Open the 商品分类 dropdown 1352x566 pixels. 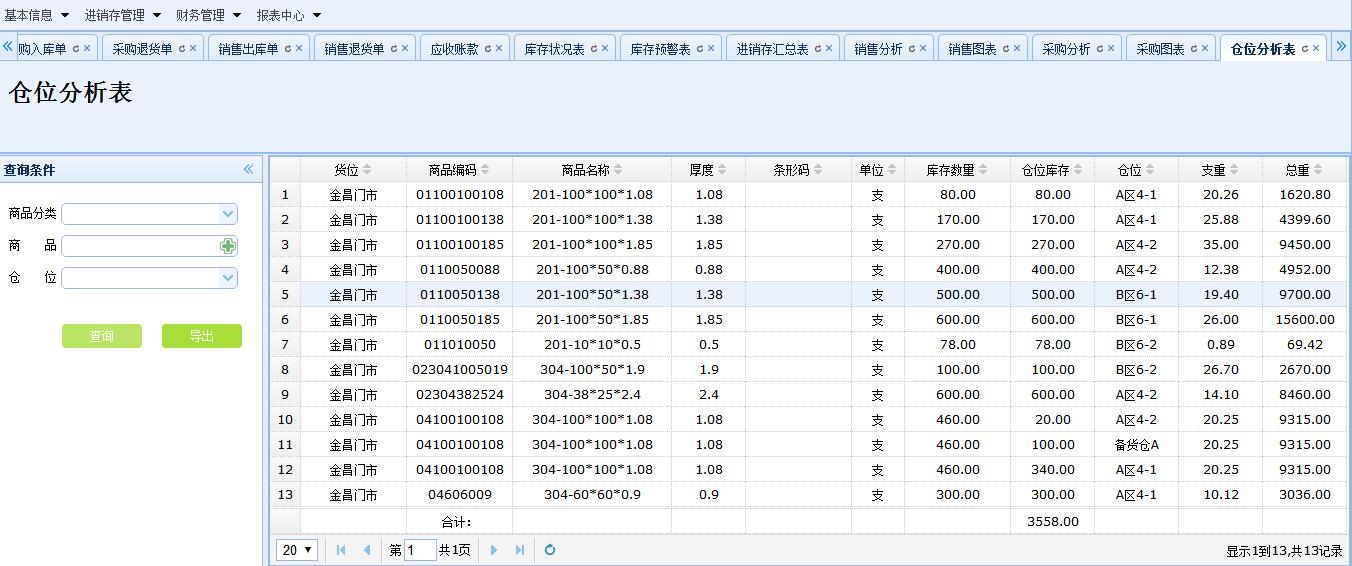point(228,214)
